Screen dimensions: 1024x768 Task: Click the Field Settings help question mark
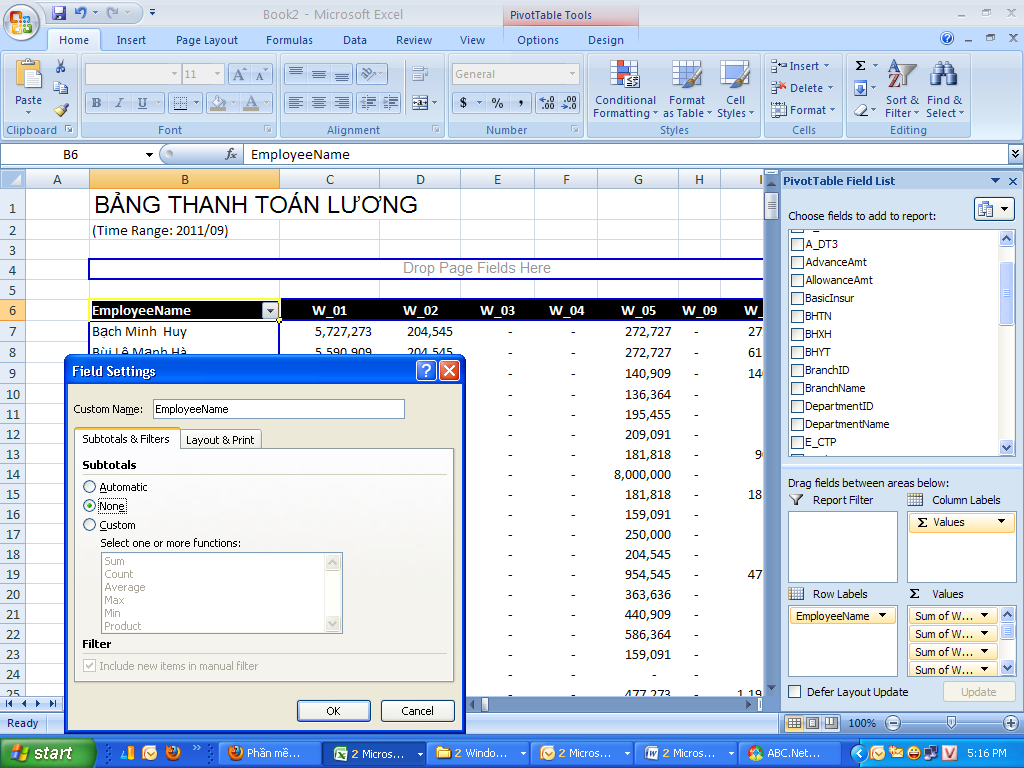(426, 371)
